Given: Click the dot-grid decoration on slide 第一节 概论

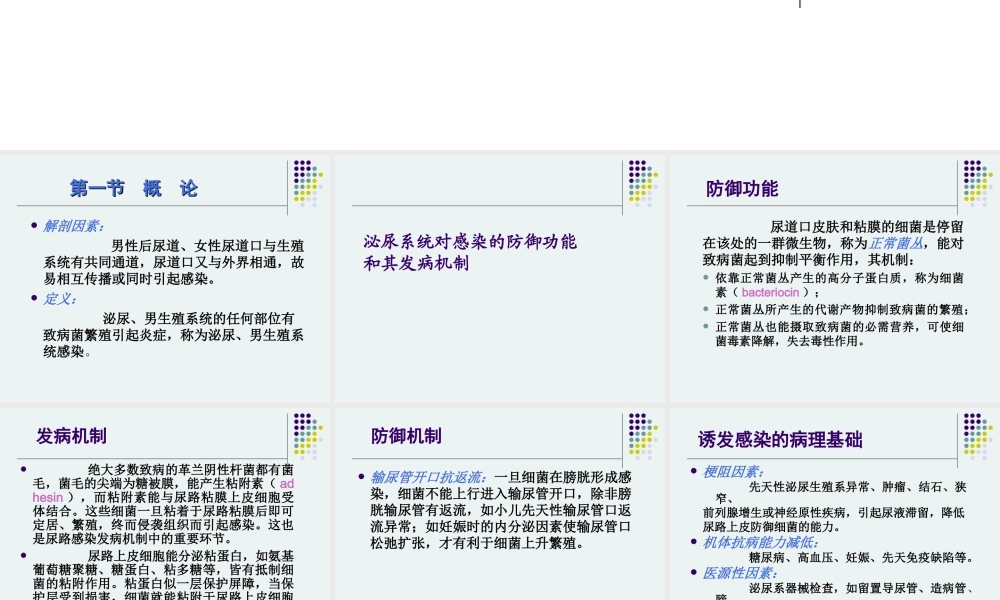Looking at the screenshot, I should click(305, 184).
